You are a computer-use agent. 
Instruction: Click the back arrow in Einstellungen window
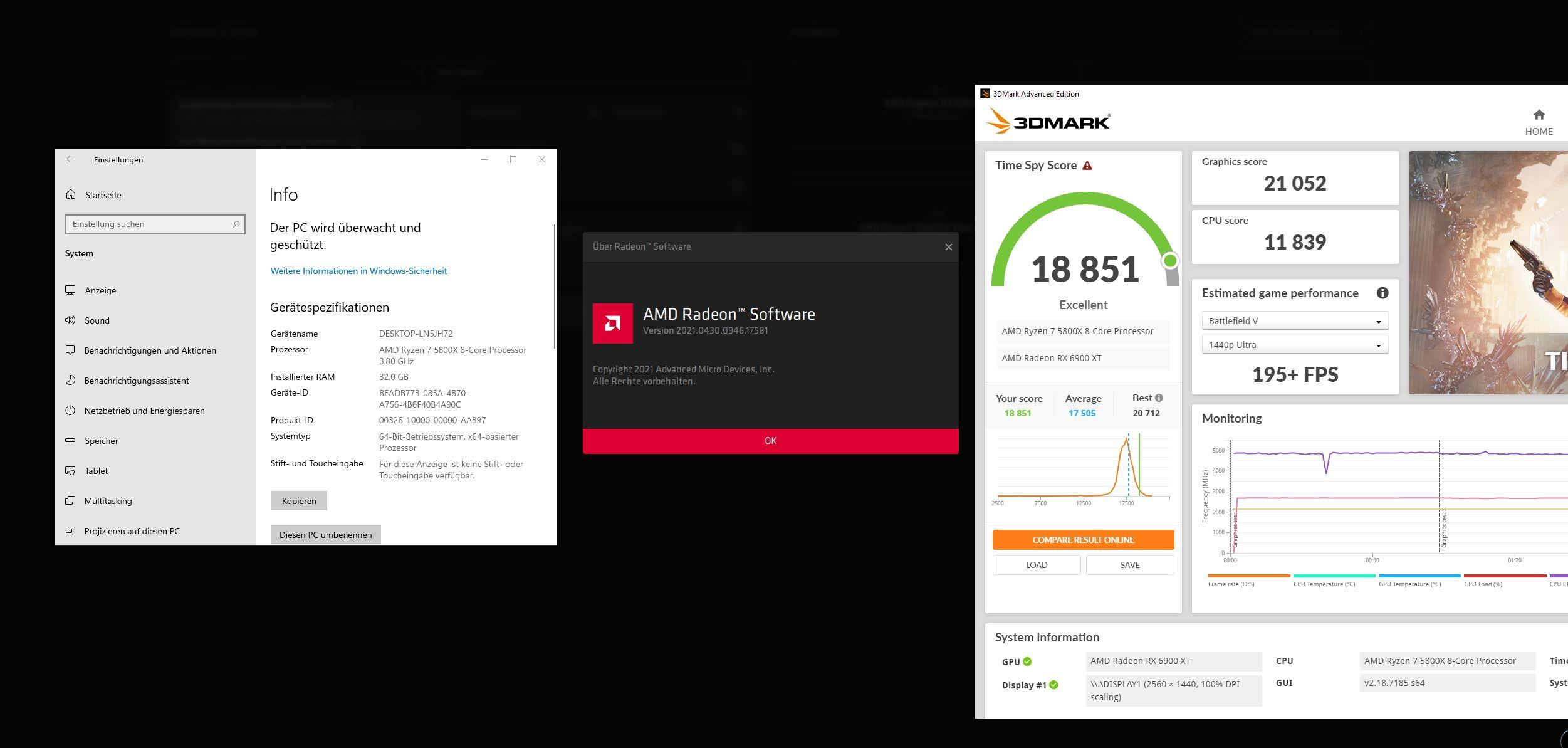[x=70, y=159]
